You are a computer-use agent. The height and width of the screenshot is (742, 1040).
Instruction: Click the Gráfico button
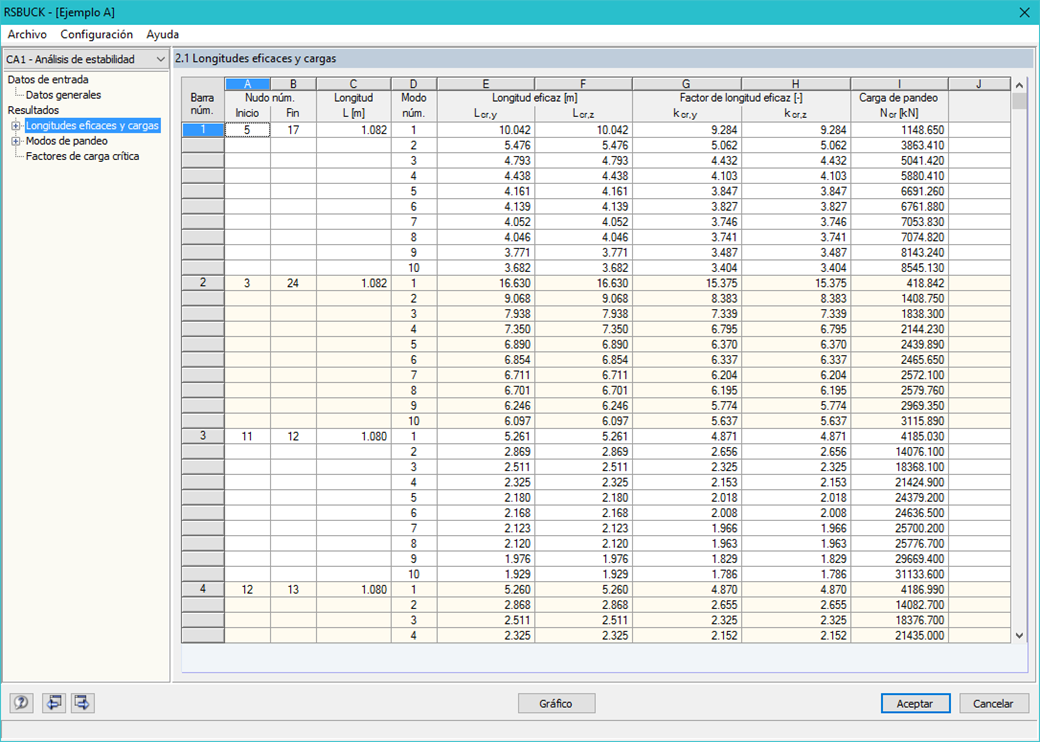[556, 704]
